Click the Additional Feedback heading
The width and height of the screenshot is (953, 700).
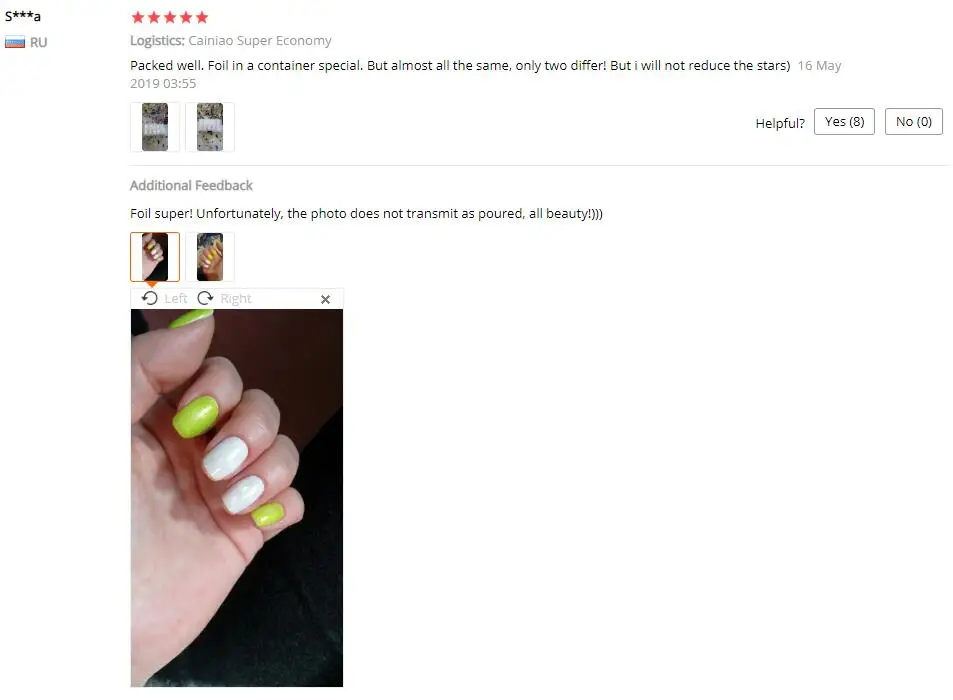(191, 185)
